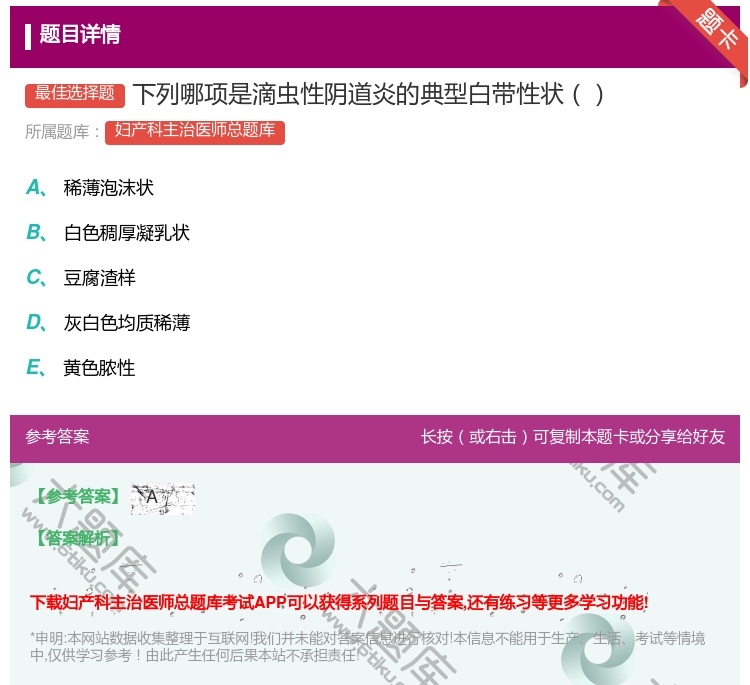Pick option C 豆腐渣样
This screenshot has height=685, width=750.
tap(99, 278)
